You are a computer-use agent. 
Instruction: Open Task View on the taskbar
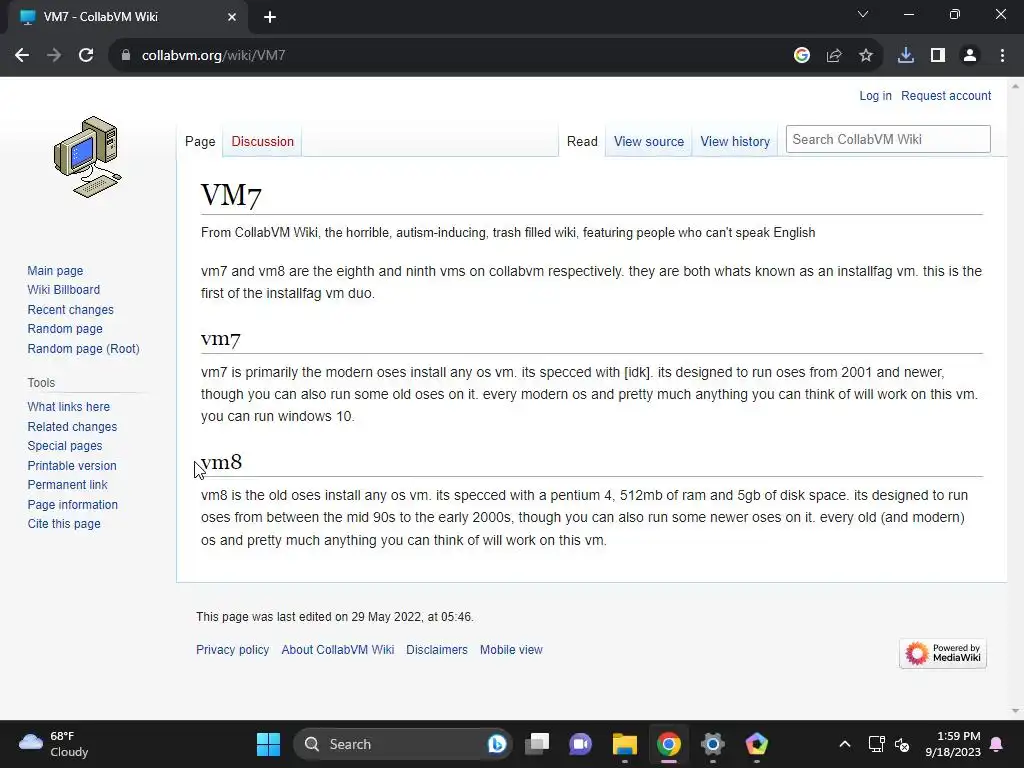537,744
